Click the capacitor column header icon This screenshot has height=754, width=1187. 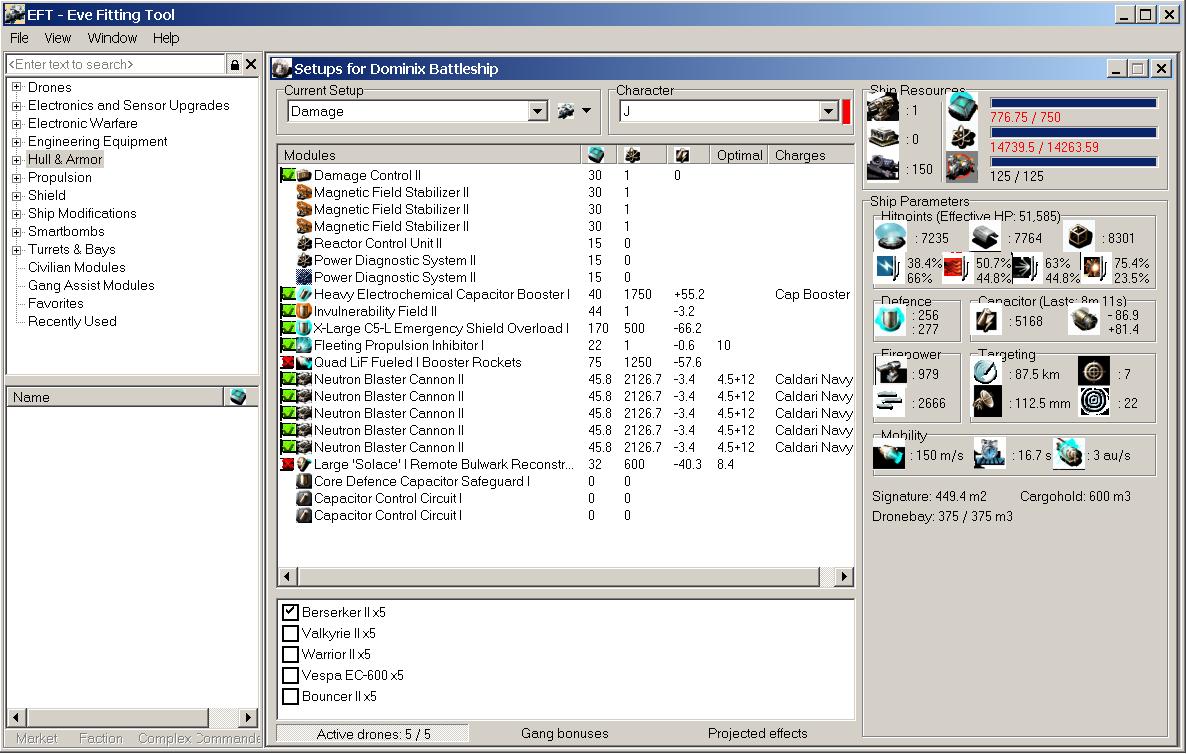coord(682,155)
